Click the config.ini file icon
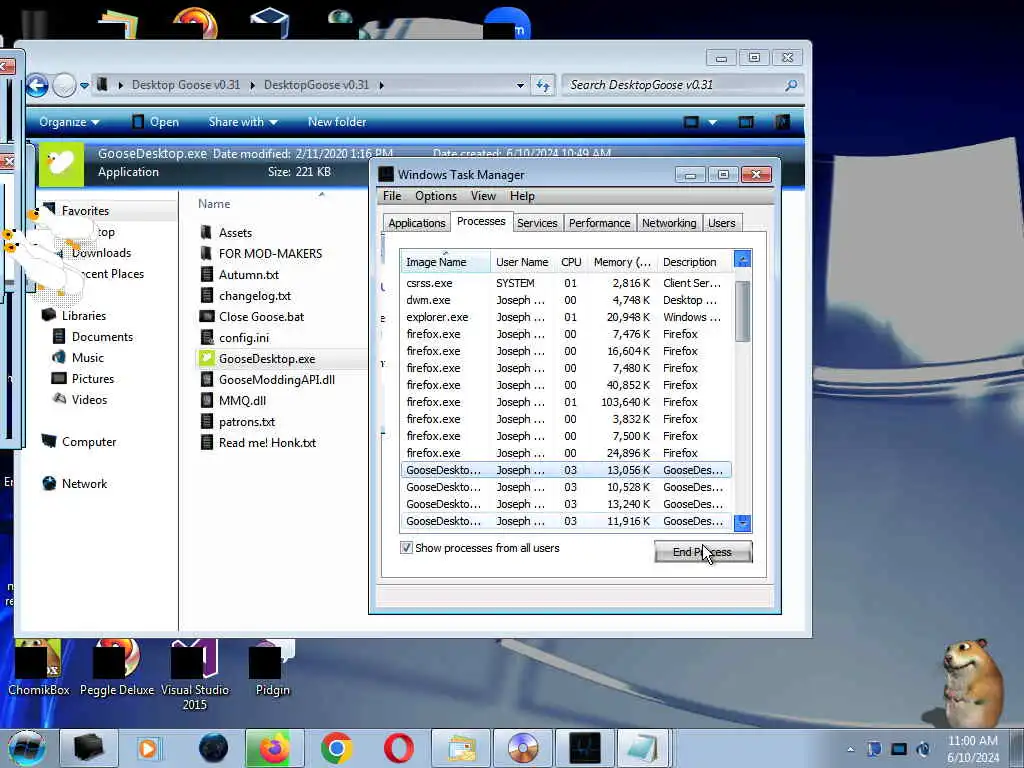Viewport: 1024px width, 768px height. (206, 338)
